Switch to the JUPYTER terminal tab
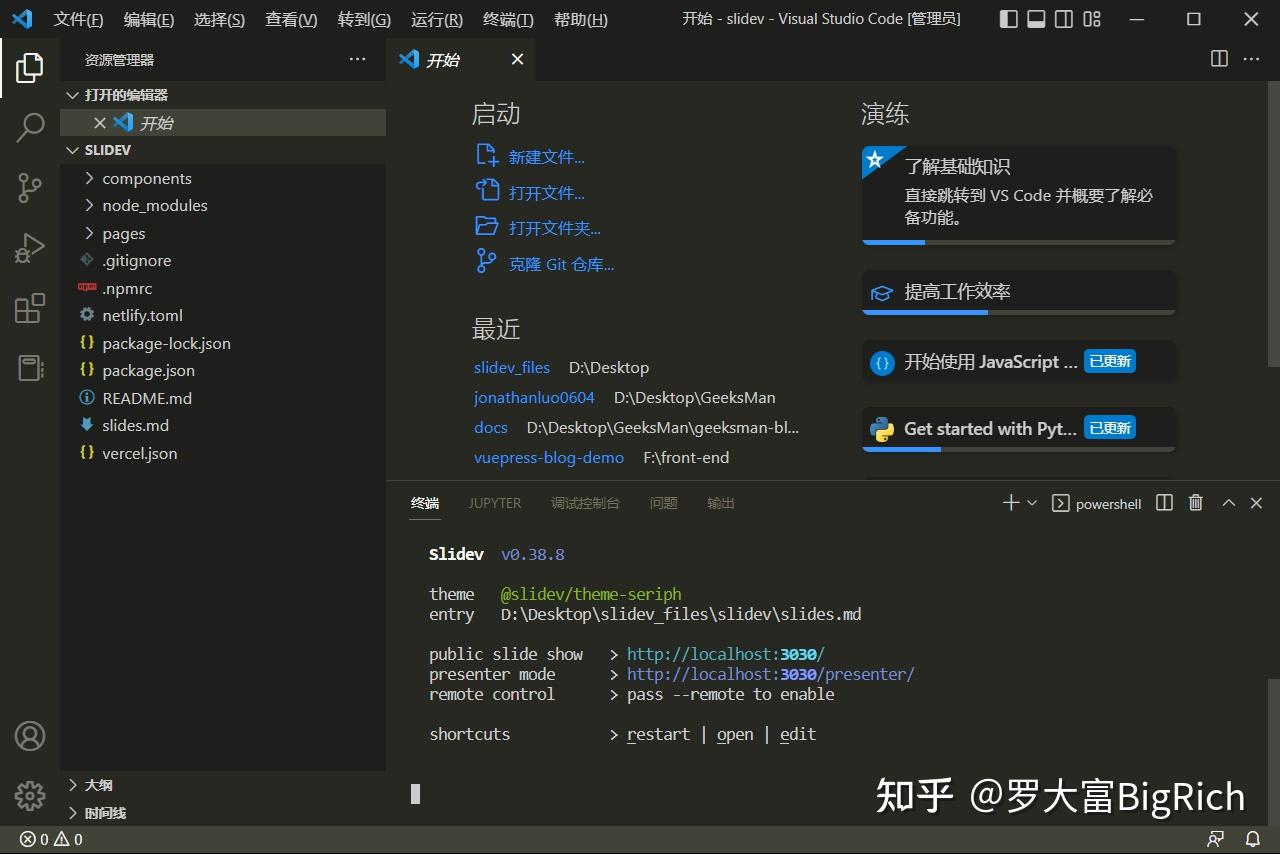This screenshot has height=854, width=1280. point(494,503)
